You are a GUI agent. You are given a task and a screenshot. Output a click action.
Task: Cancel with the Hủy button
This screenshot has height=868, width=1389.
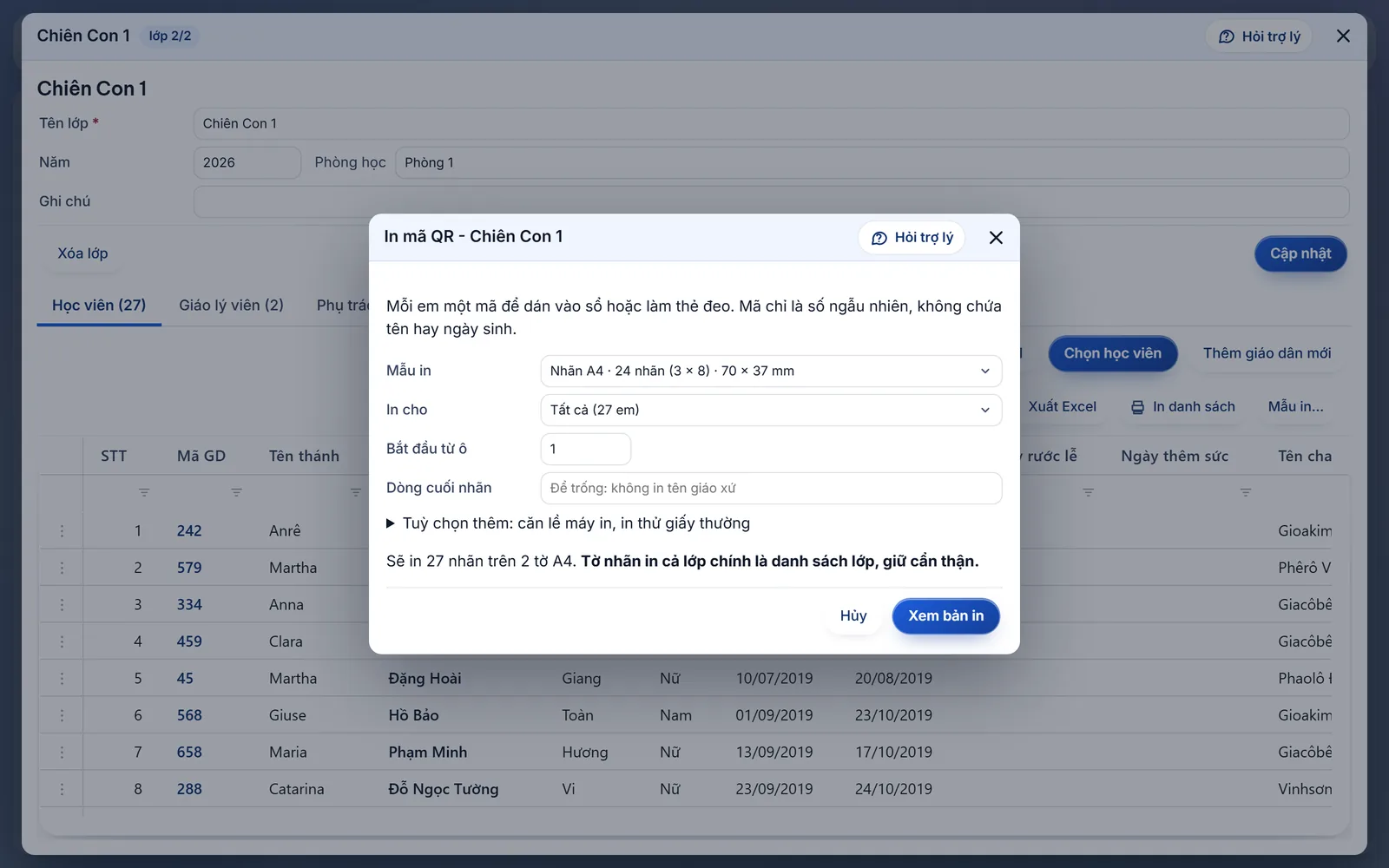point(853,615)
